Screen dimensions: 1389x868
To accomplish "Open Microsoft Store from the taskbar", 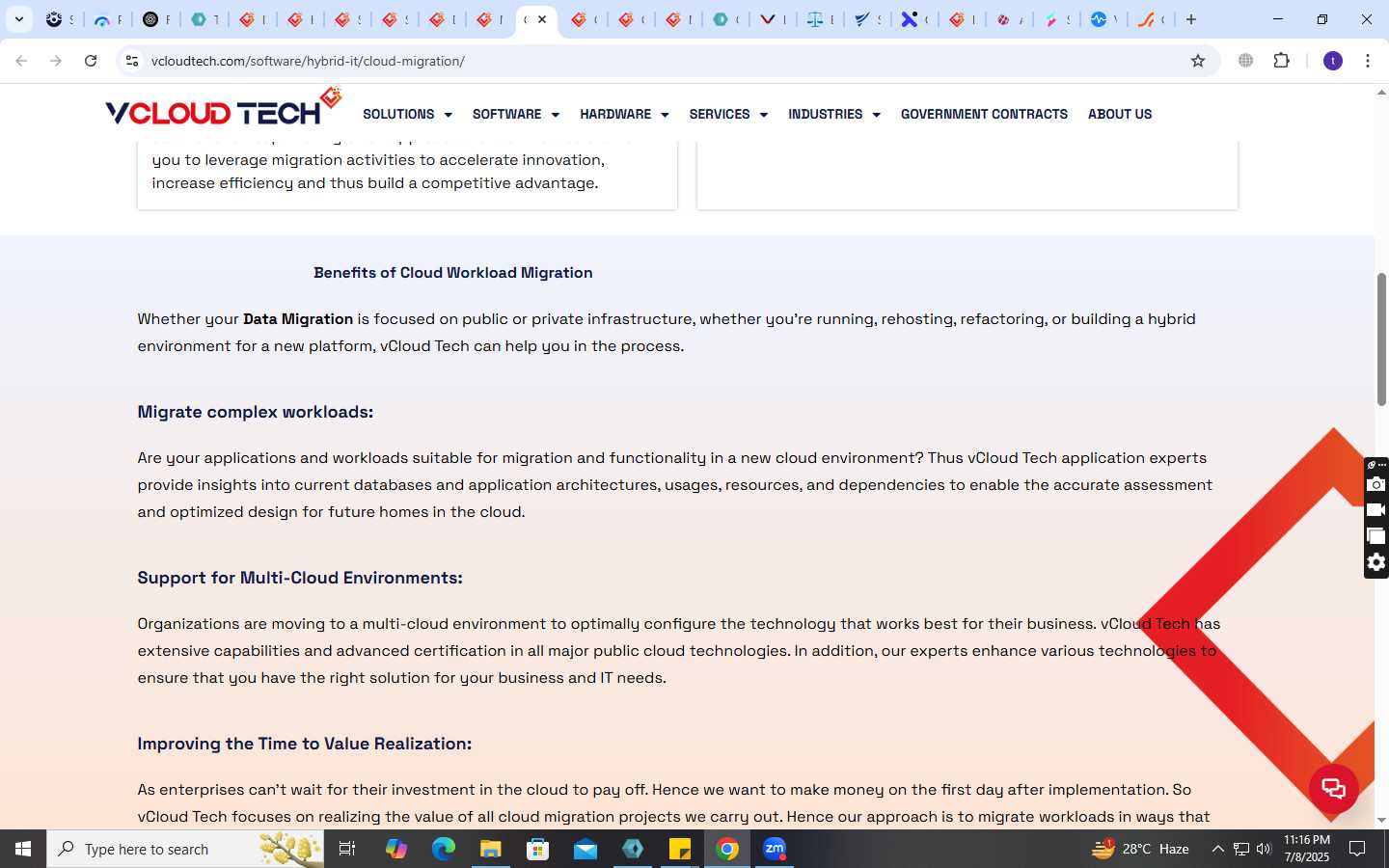I will (537, 849).
